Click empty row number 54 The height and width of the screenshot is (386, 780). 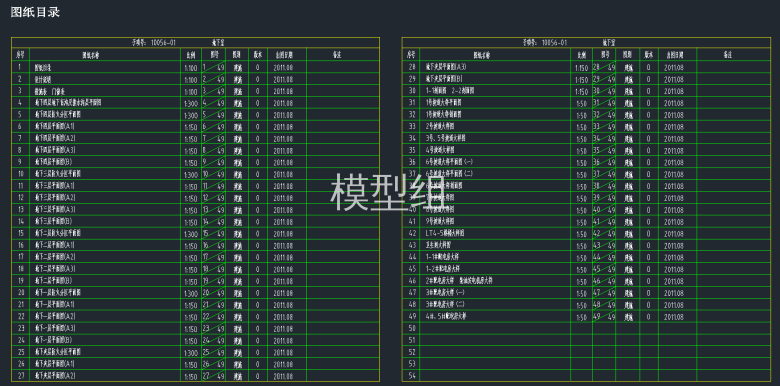pos(411,376)
